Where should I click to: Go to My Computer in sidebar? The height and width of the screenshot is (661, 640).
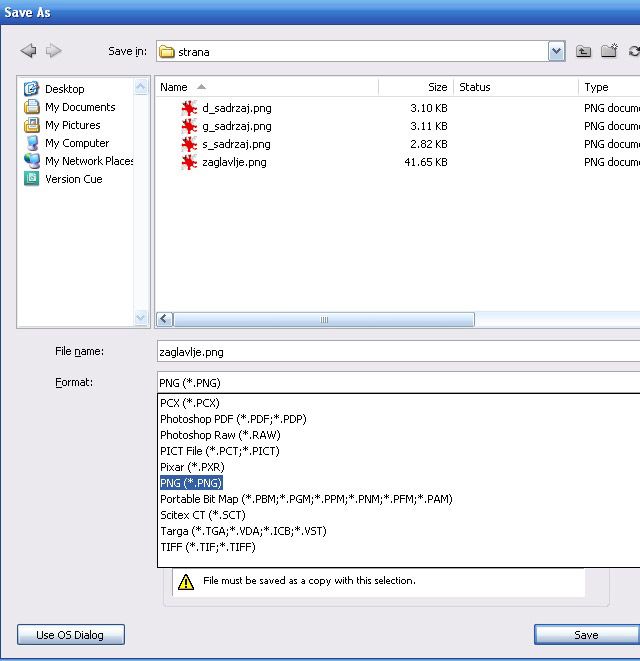coord(76,143)
